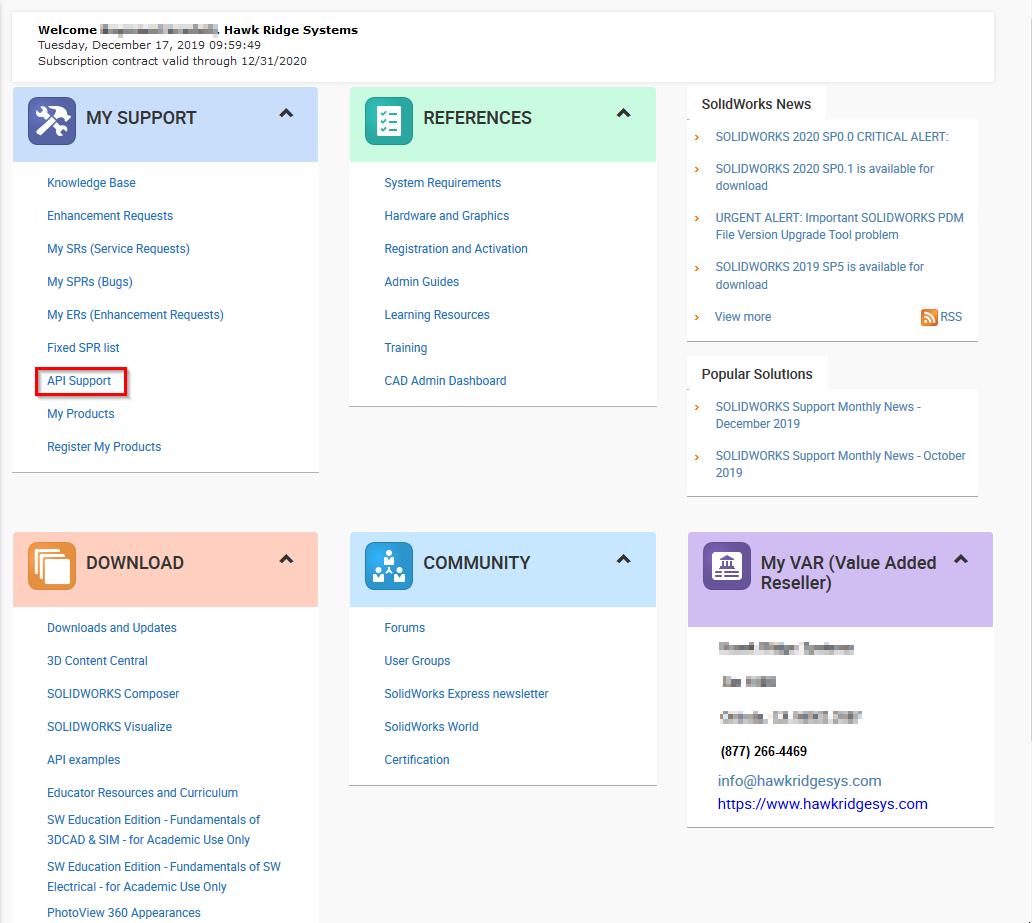Visit https://www.hawkridgesys.com website
The height and width of the screenshot is (923, 1032).
click(823, 804)
